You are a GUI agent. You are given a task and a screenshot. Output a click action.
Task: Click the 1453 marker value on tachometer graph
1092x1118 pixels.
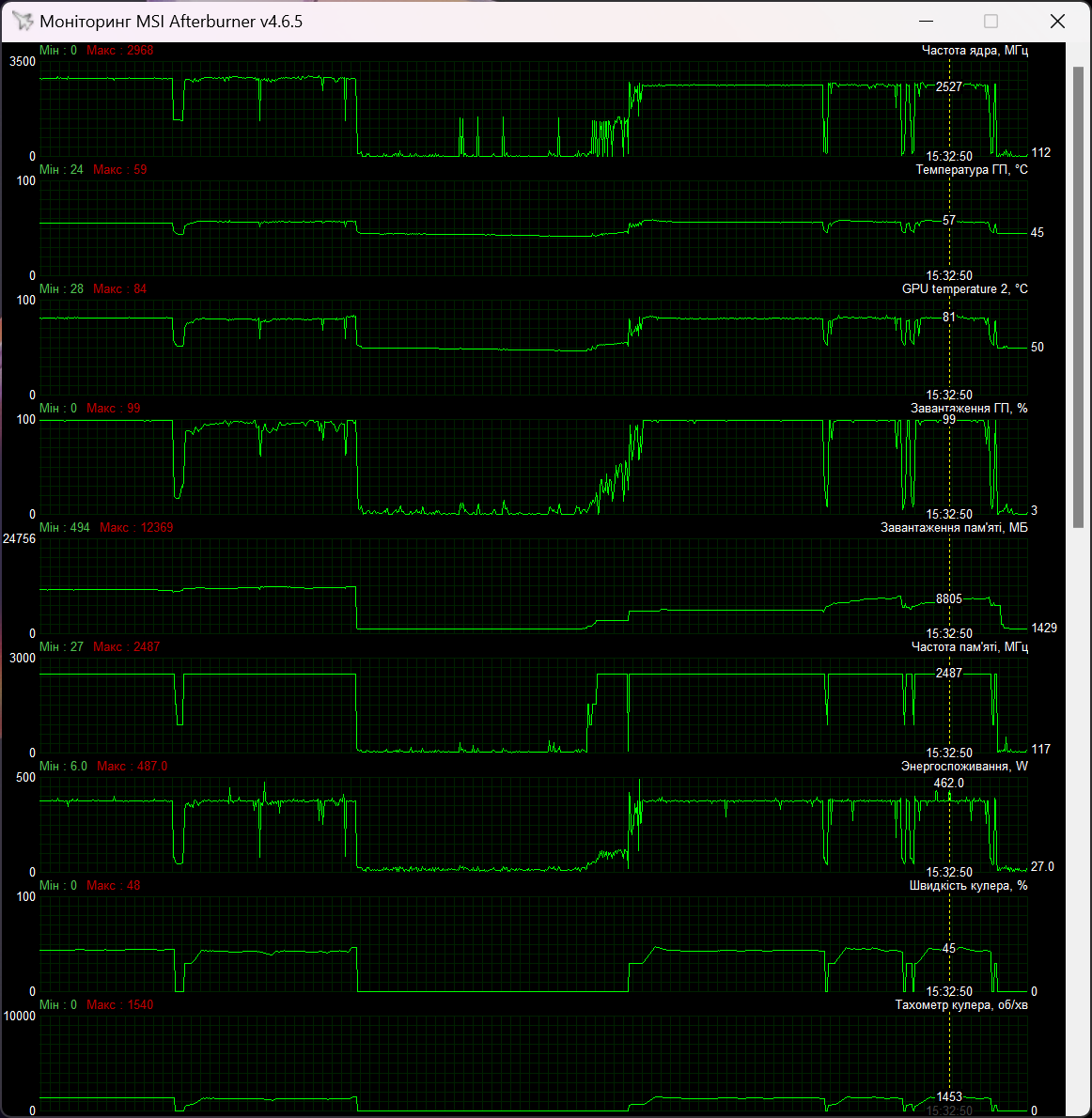pyautogui.click(x=948, y=1096)
